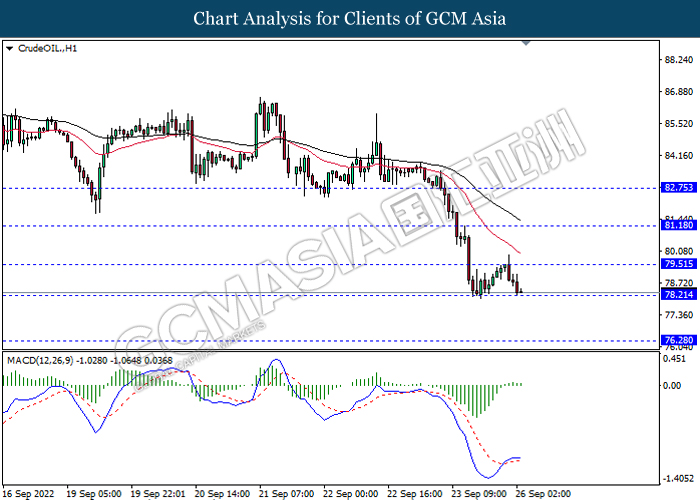The image size is (700, 500).
Task: Click the 26 Sep 02:00 time label
Action: tap(544, 494)
